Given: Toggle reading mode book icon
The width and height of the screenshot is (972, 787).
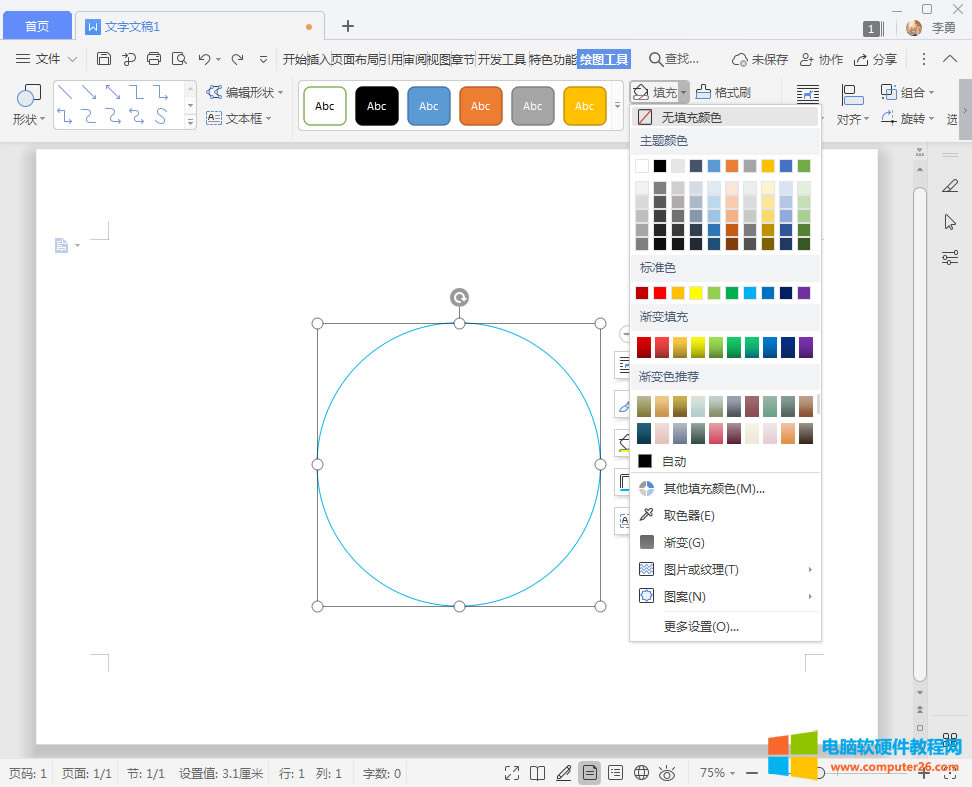Looking at the screenshot, I should click(x=538, y=773).
